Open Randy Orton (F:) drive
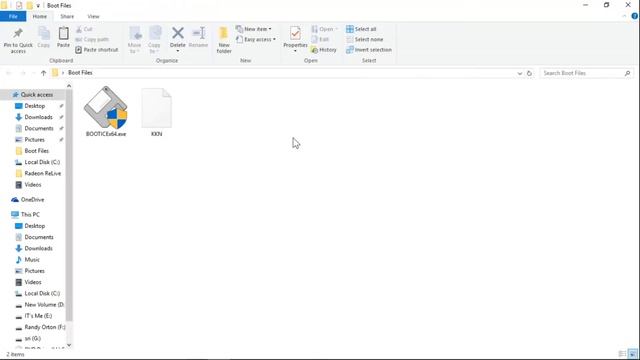640x360 pixels. (44, 327)
